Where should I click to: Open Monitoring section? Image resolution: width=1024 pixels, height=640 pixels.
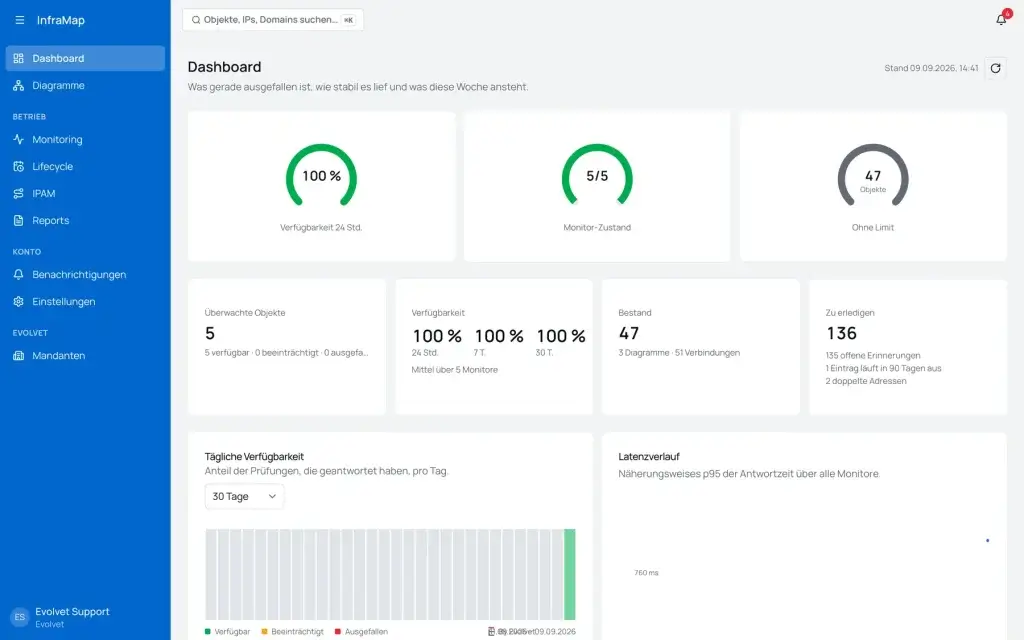[85, 139]
